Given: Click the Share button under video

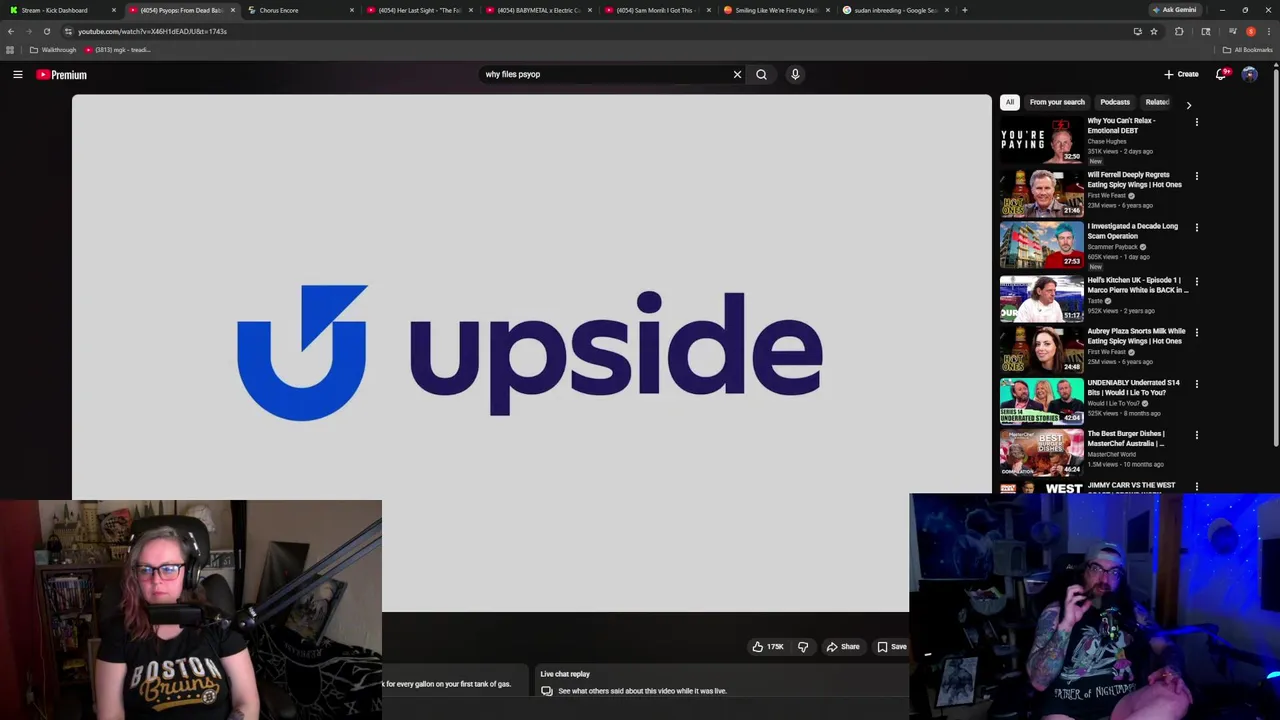Looking at the screenshot, I should point(842,647).
